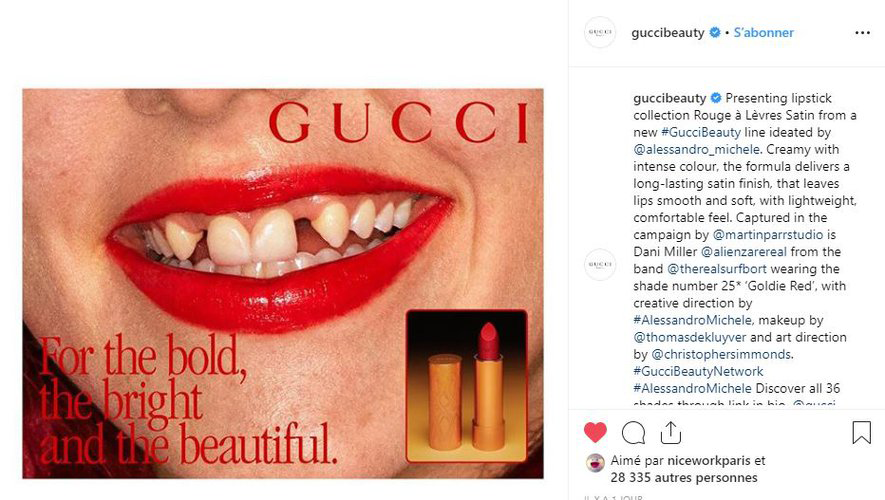Image resolution: width=885 pixels, height=500 pixels.
Task: Click the red heart like icon
Action: (x=595, y=433)
